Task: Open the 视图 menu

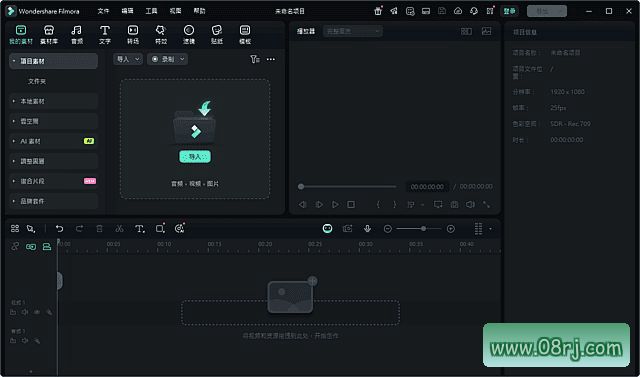Action: (176, 11)
